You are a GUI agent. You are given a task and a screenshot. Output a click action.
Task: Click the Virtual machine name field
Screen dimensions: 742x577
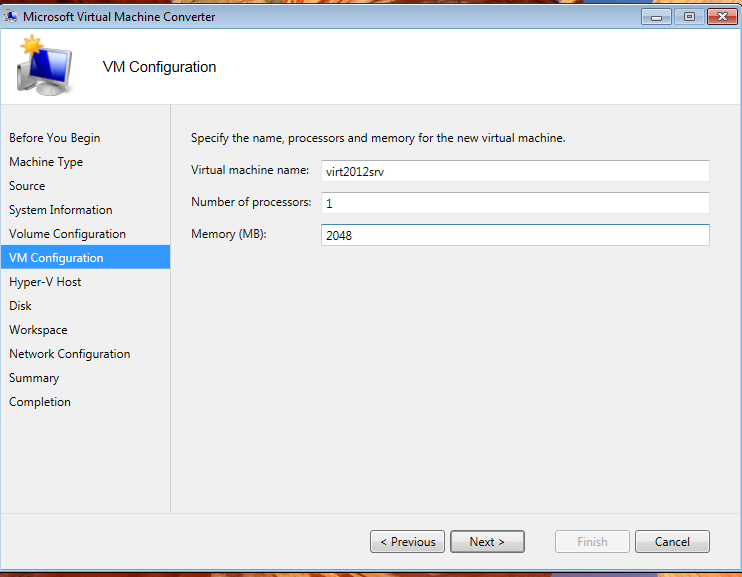point(515,171)
